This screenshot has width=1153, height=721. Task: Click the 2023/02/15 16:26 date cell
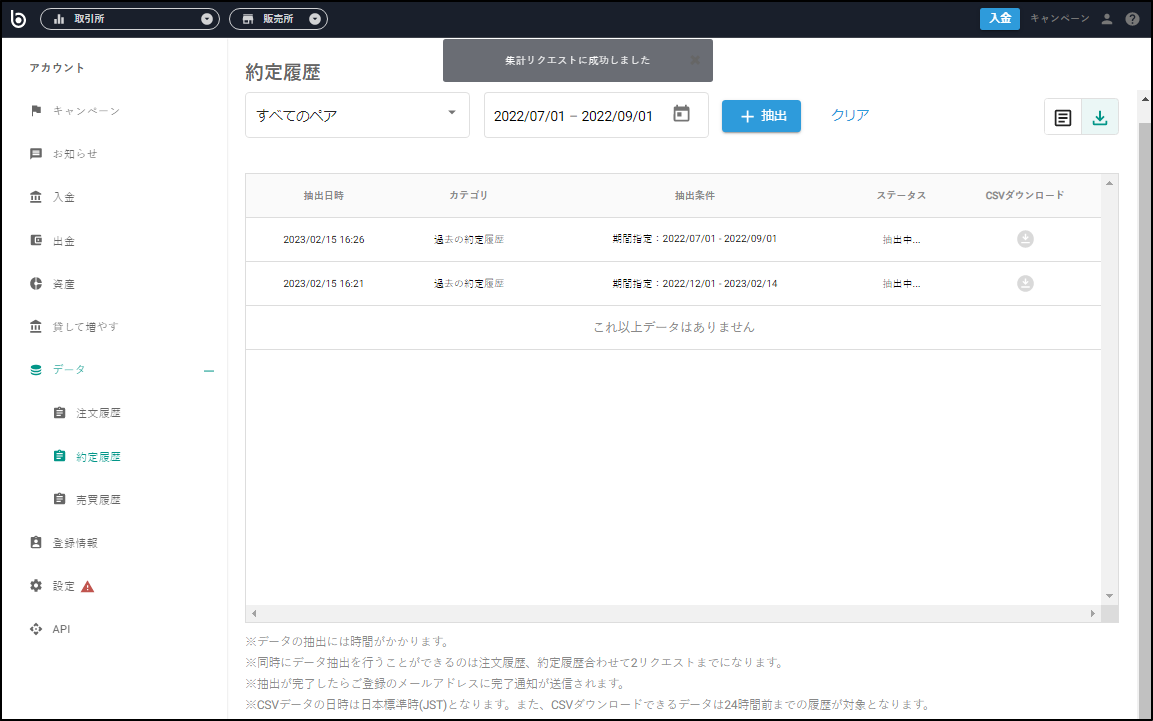click(324, 240)
